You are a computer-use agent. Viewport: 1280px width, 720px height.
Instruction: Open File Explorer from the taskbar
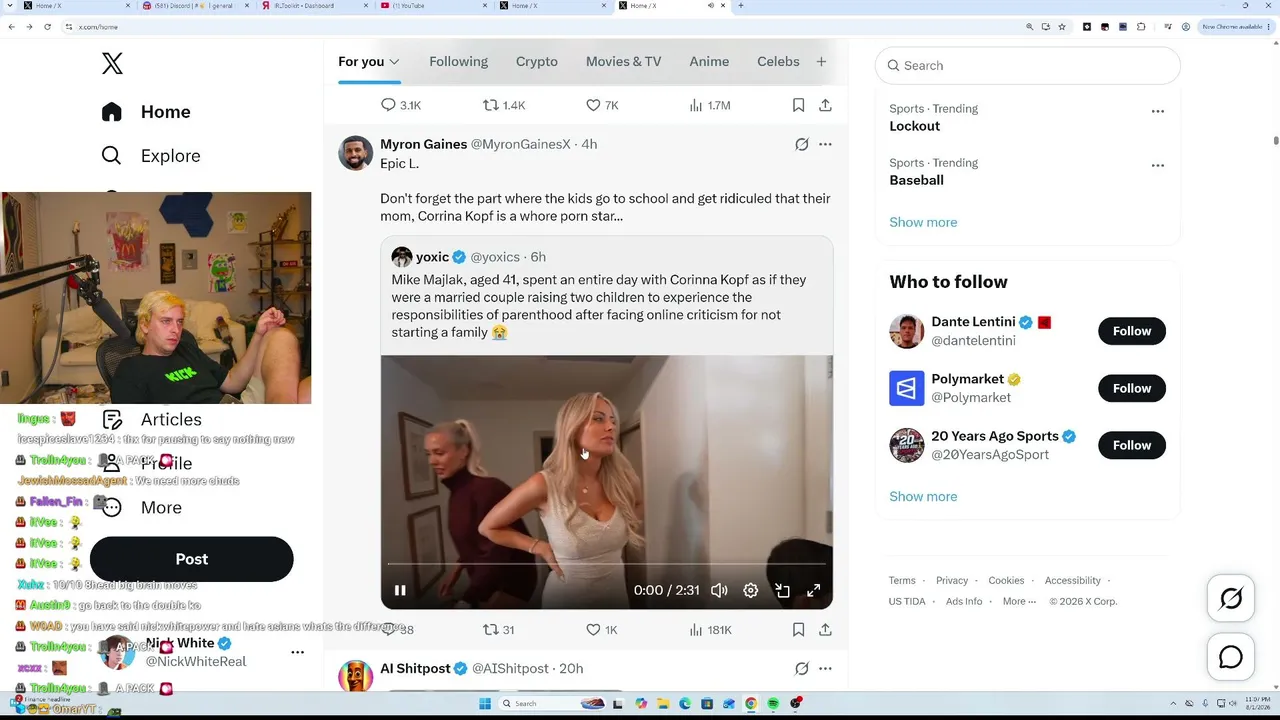(x=663, y=704)
